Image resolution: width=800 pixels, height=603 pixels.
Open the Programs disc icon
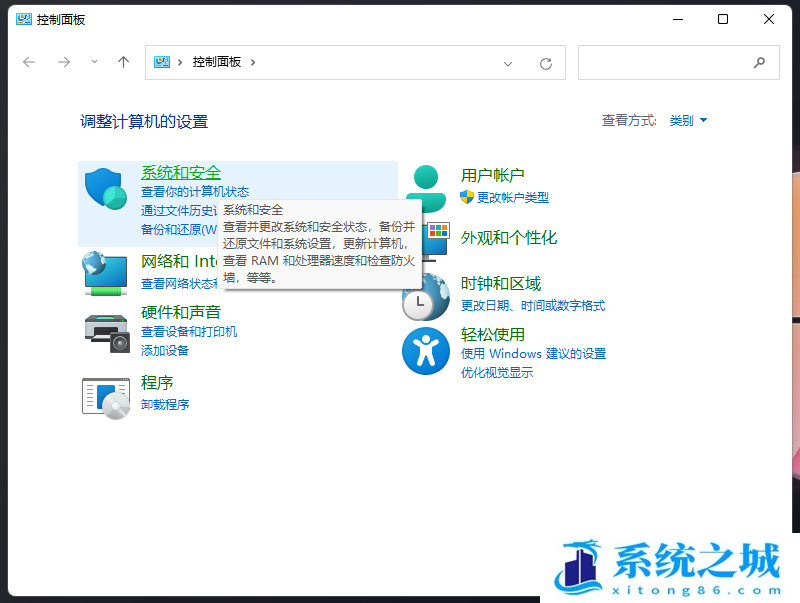106,396
